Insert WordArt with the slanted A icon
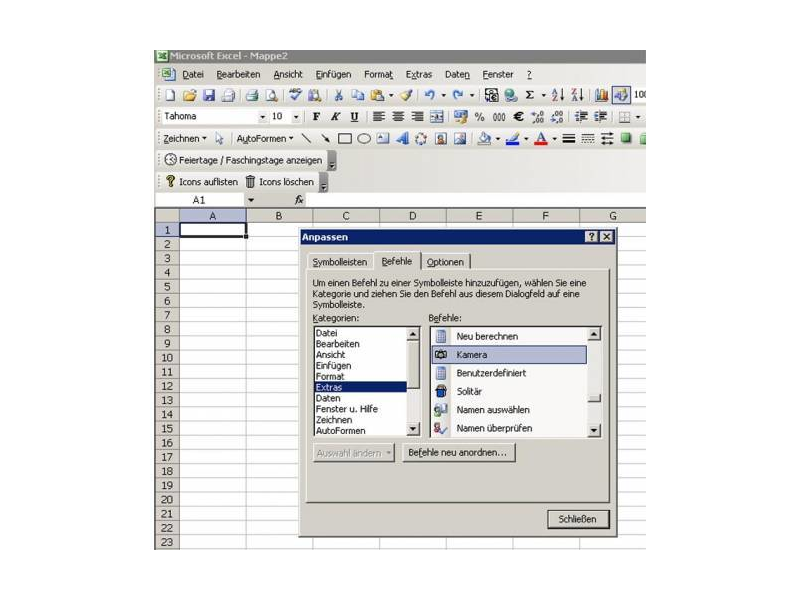Image resolution: width=800 pixels, height=600 pixels. [x=402, y=138]
